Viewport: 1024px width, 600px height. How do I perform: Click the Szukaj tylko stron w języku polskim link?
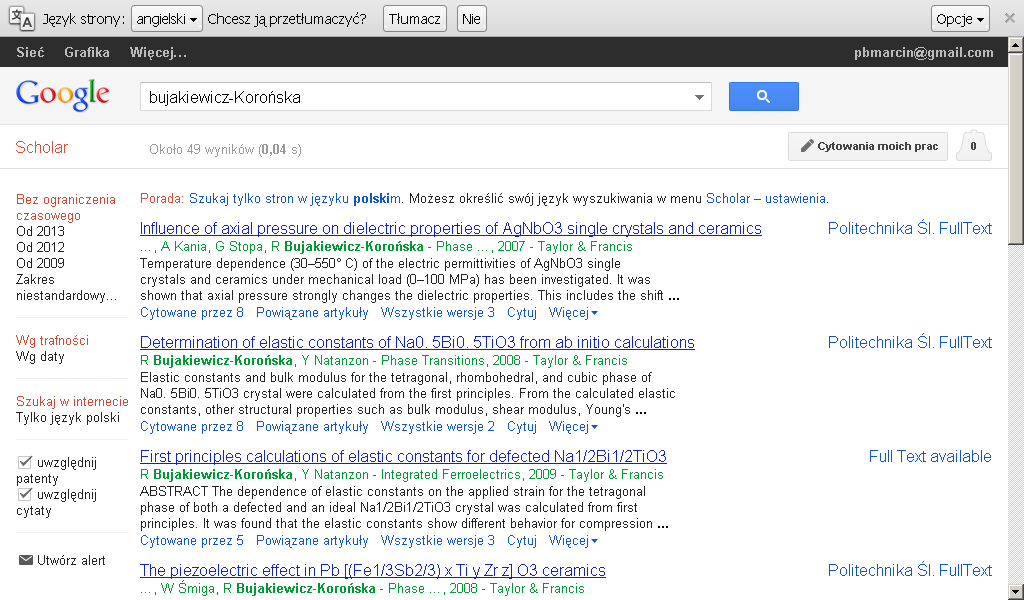click(296, 198)
